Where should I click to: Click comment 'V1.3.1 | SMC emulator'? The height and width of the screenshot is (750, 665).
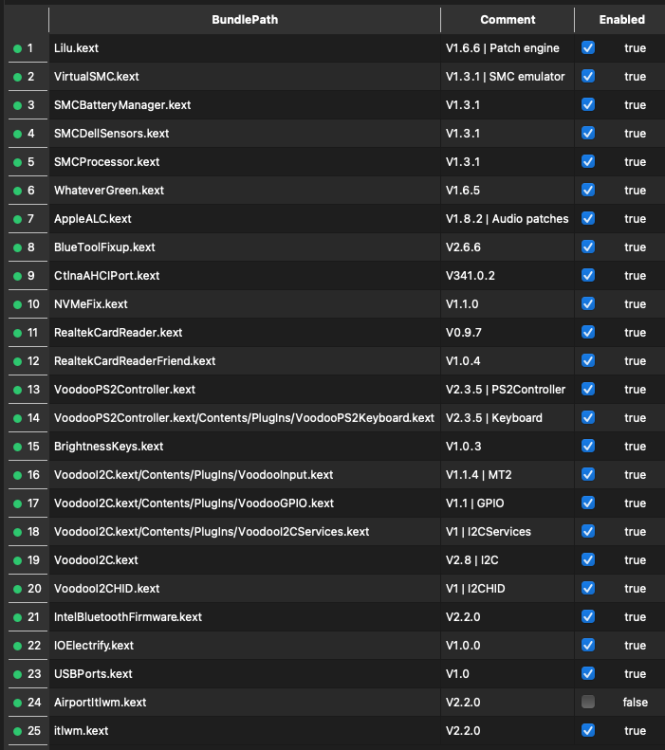(505, 77)
